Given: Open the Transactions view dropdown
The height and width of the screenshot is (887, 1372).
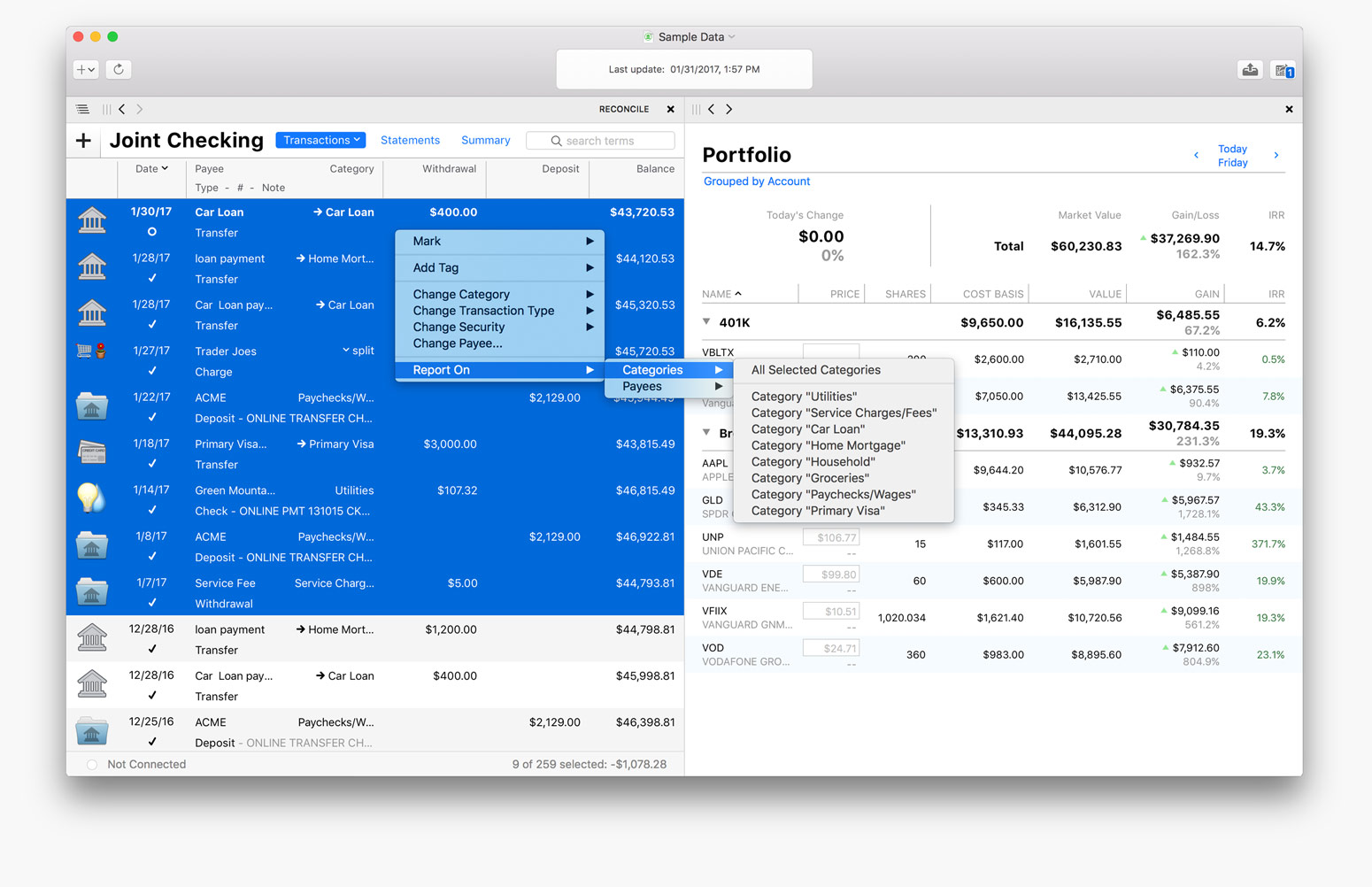Looking at the screenshot, I should tap(320, 140).
